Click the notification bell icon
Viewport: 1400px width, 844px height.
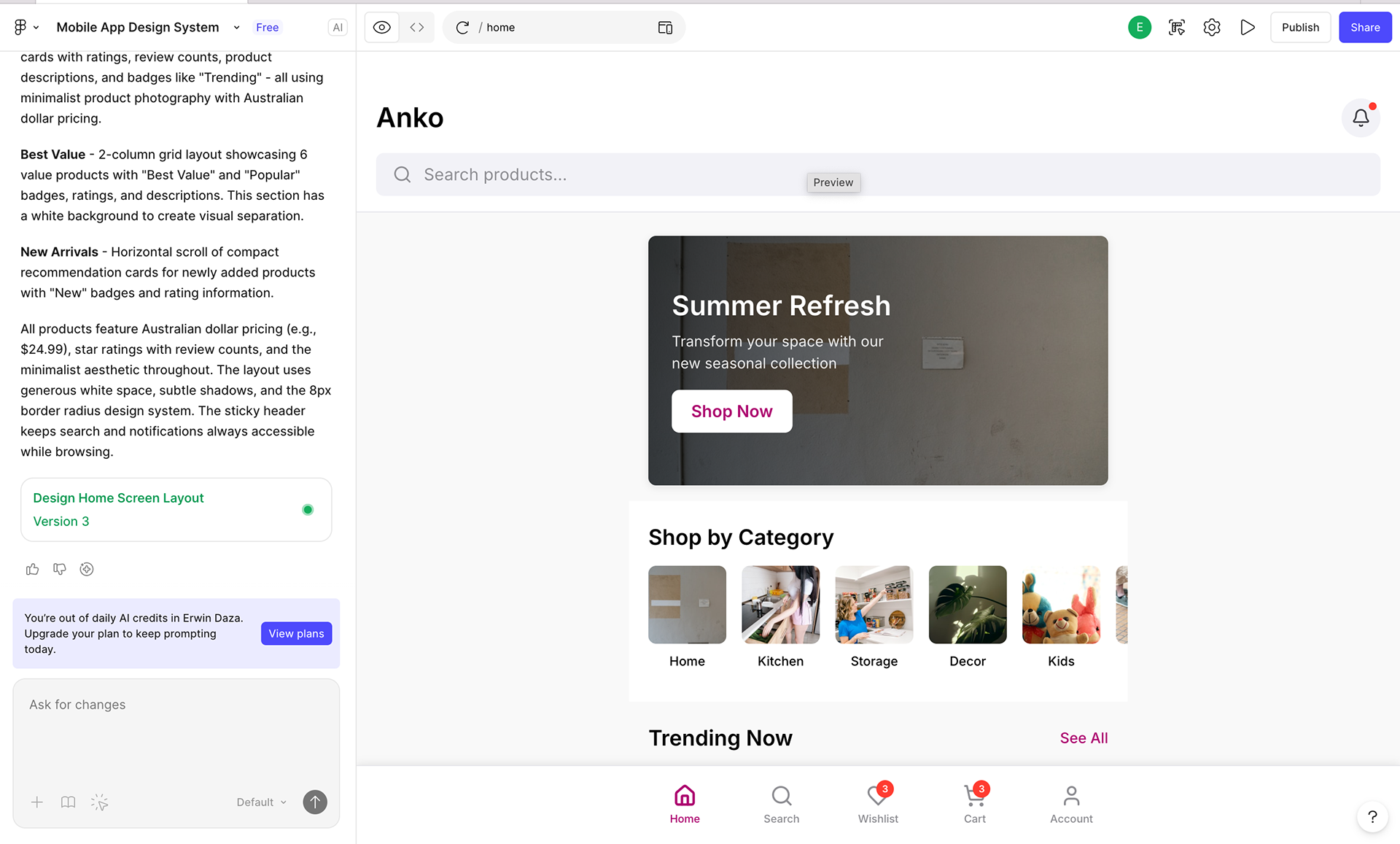[x=1361, y=117]
